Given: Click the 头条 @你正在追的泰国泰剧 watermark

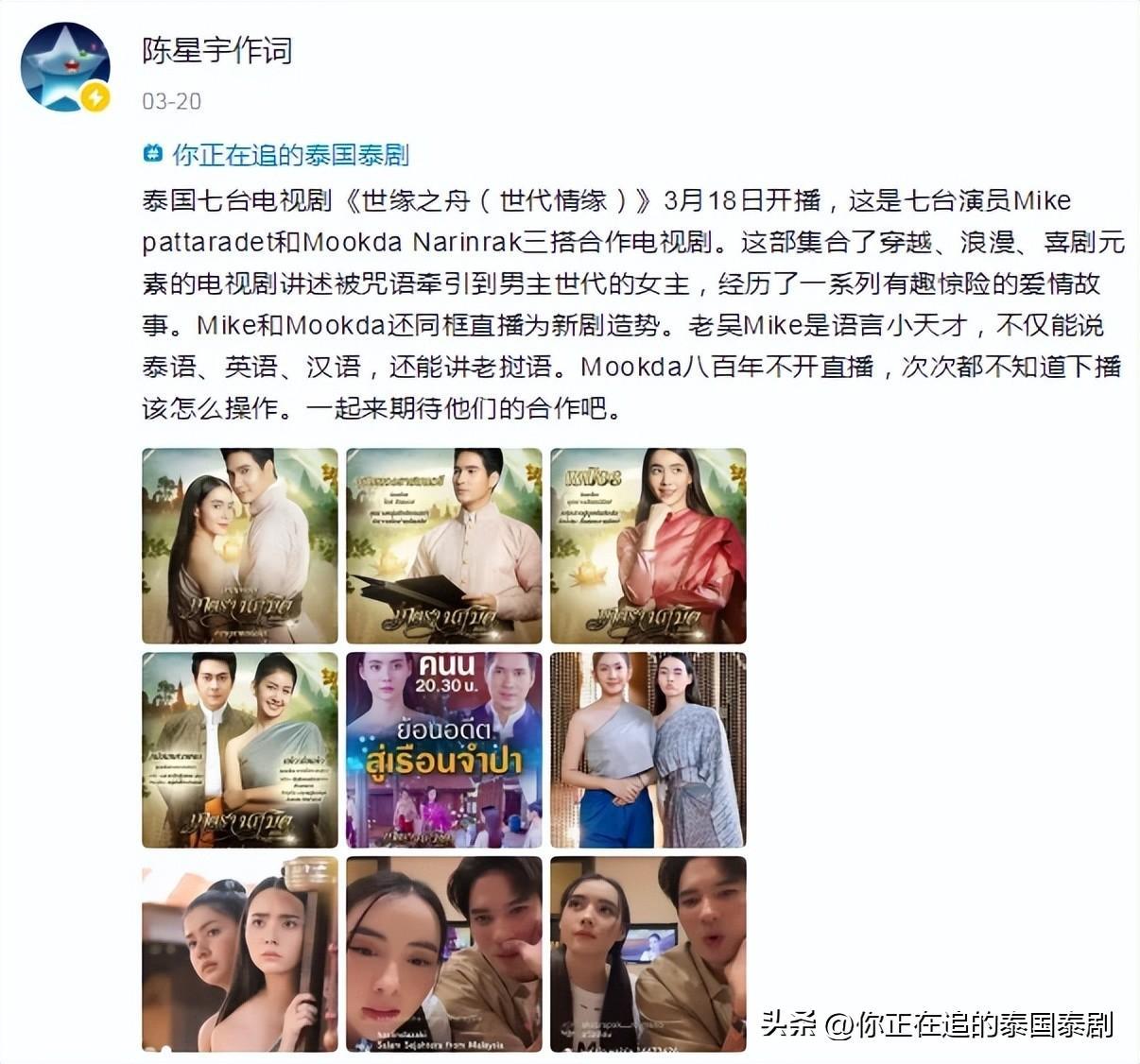Looking at the screenshot, I should coord(938,1024).
